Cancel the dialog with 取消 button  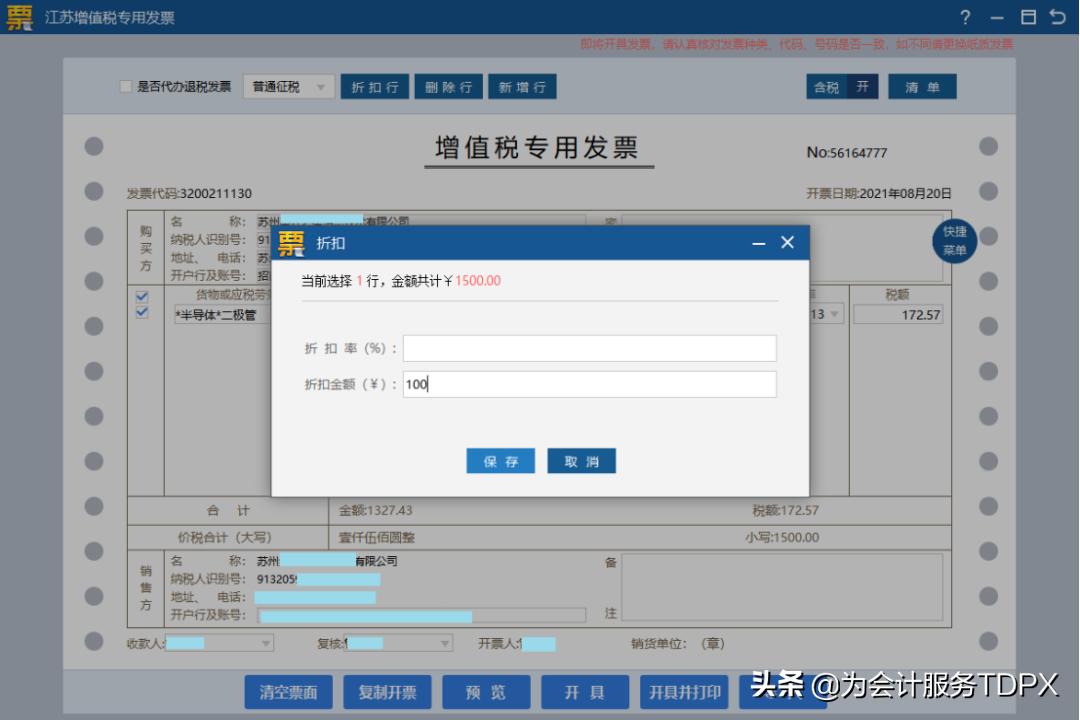tap(581, 460)
